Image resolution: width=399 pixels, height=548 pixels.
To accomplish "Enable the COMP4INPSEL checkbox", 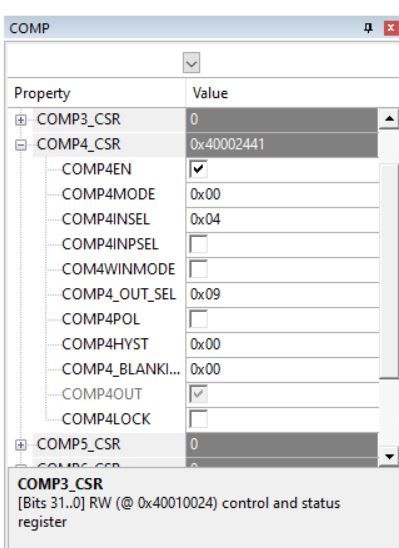I will pyautogui.click(x=198, y=244).
